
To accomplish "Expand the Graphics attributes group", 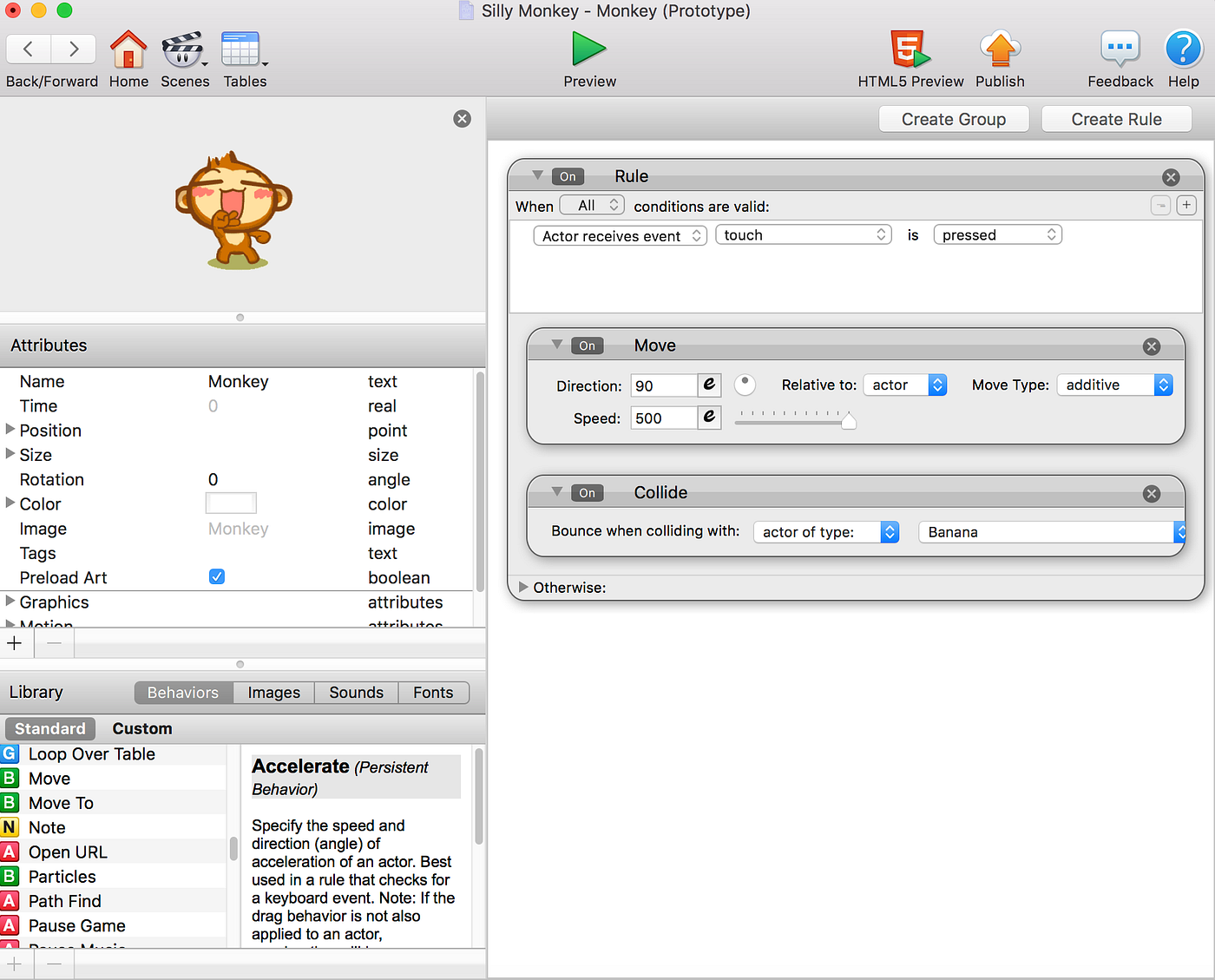I will pyautogui.click(x=10, y=602).
